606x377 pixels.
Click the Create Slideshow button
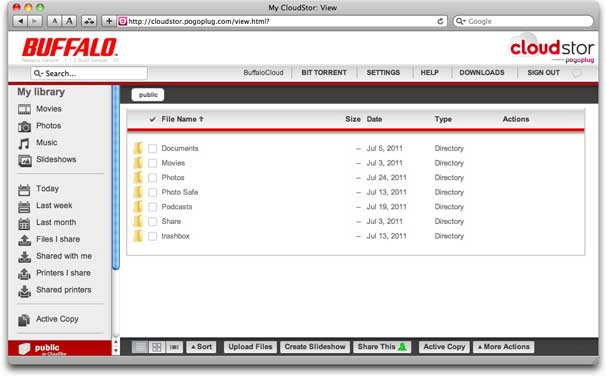[315, 347]
